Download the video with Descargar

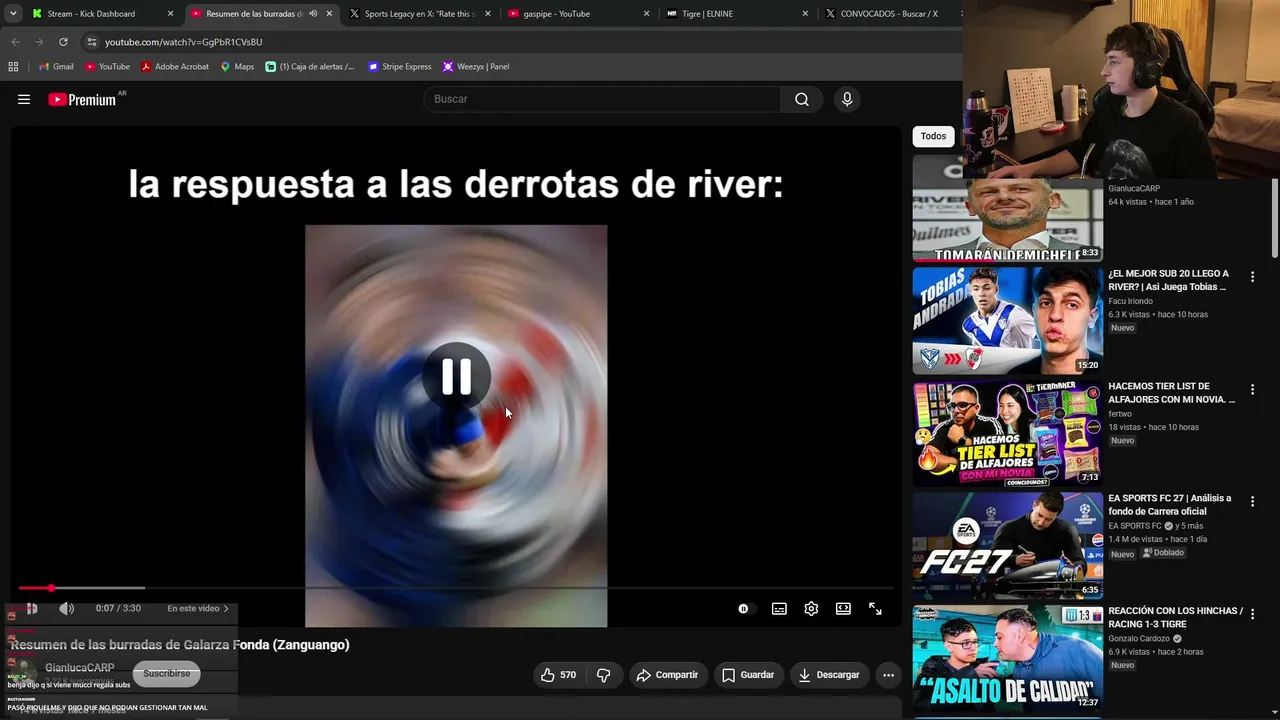[x=828, y=675]
